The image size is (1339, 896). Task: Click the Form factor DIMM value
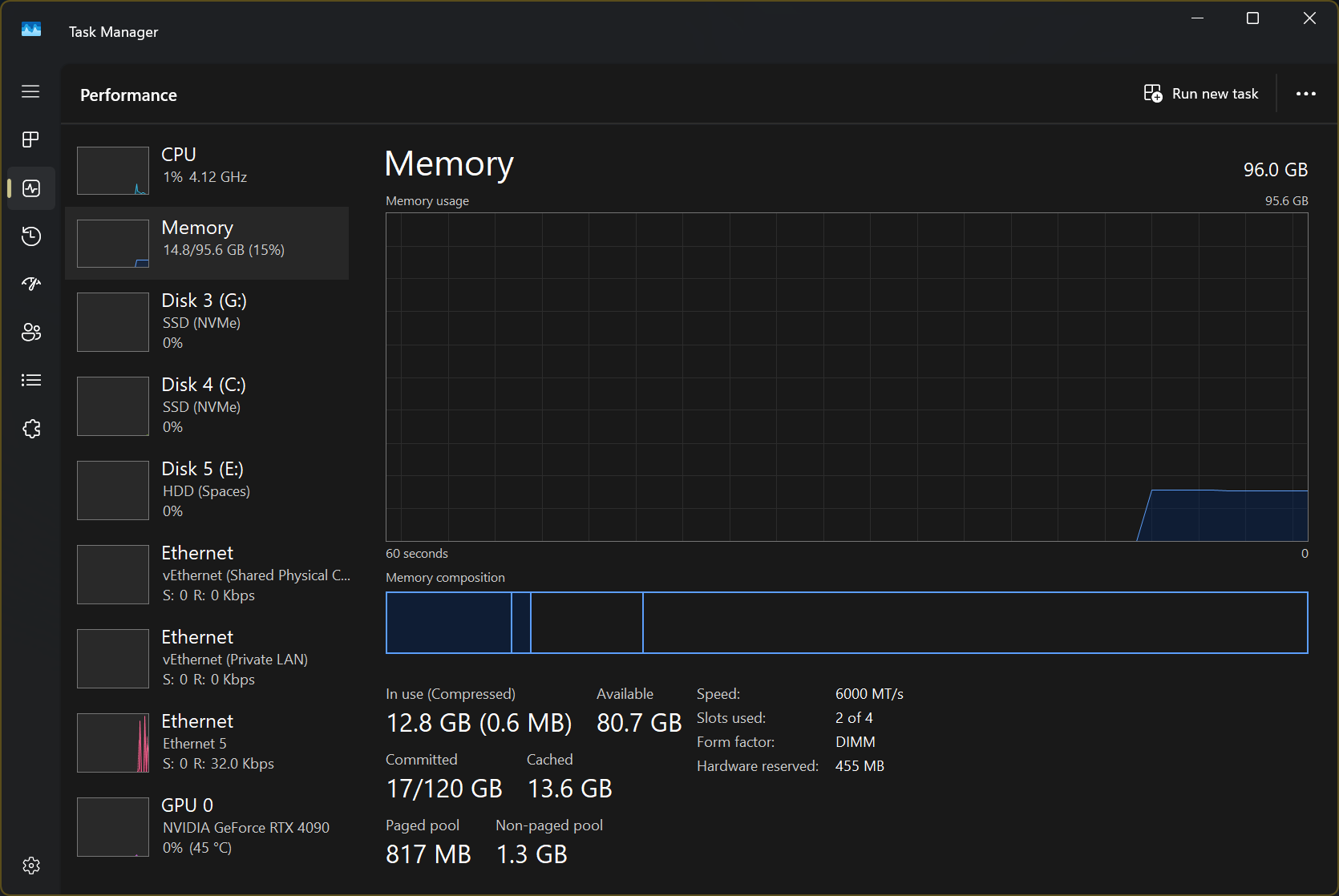pyautogui.click(x=855, y=742)
